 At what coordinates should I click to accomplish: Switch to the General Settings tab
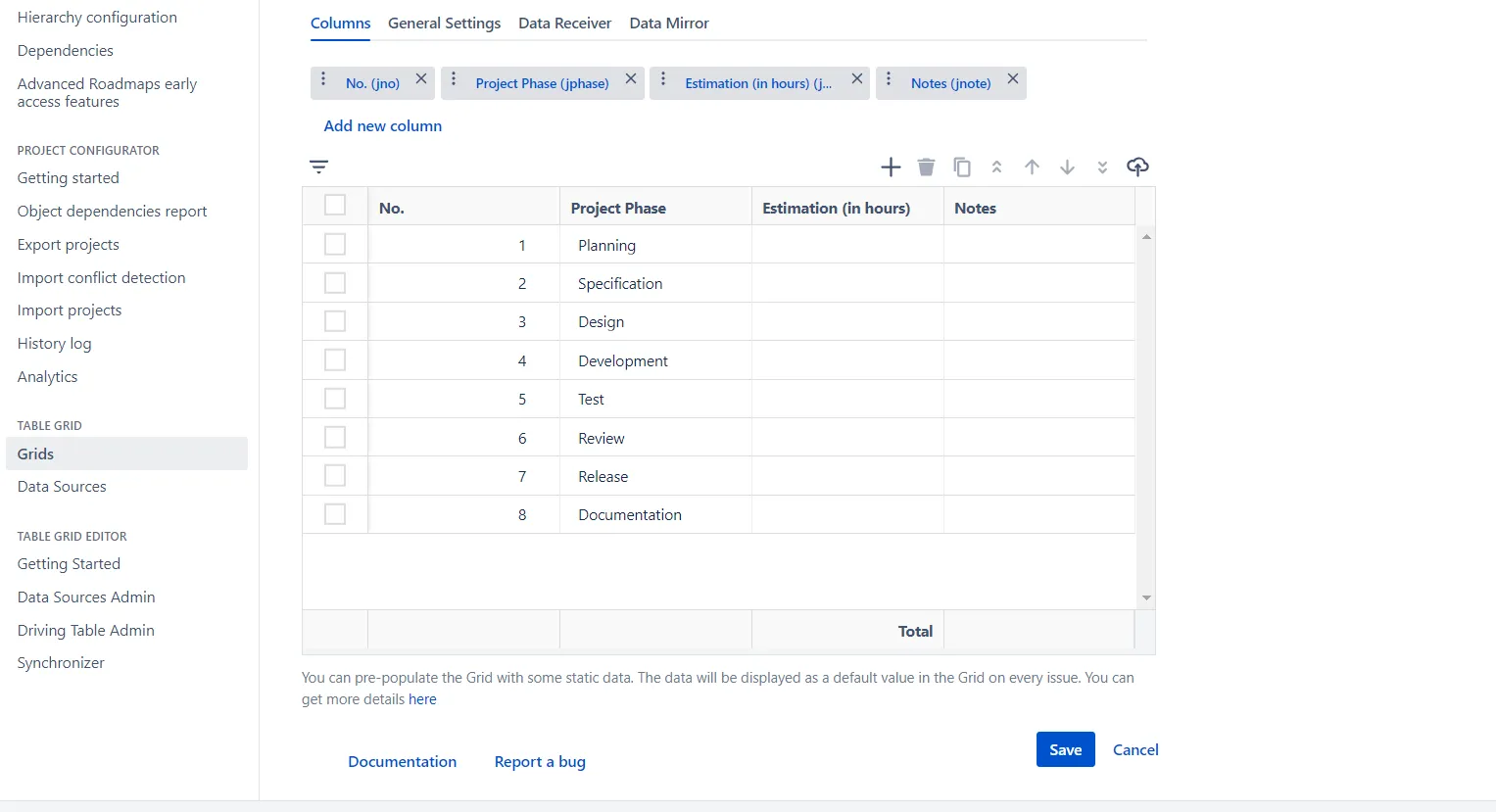pyautogui.click(x=444, y=24)
